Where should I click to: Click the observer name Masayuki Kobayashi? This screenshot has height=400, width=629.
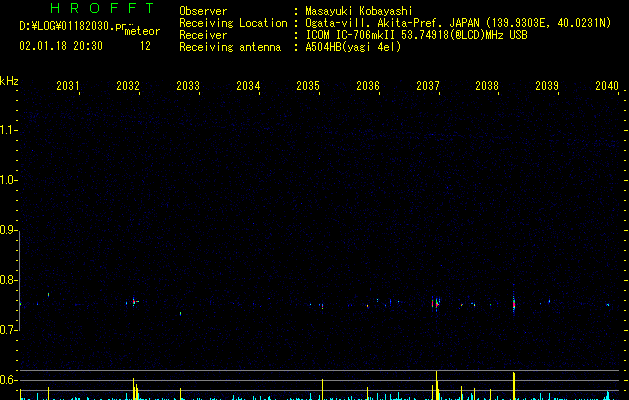359,11
